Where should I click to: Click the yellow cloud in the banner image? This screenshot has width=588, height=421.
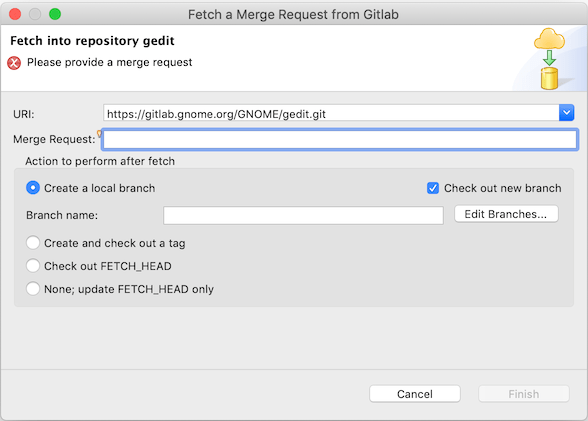click(x=549, y=39)
